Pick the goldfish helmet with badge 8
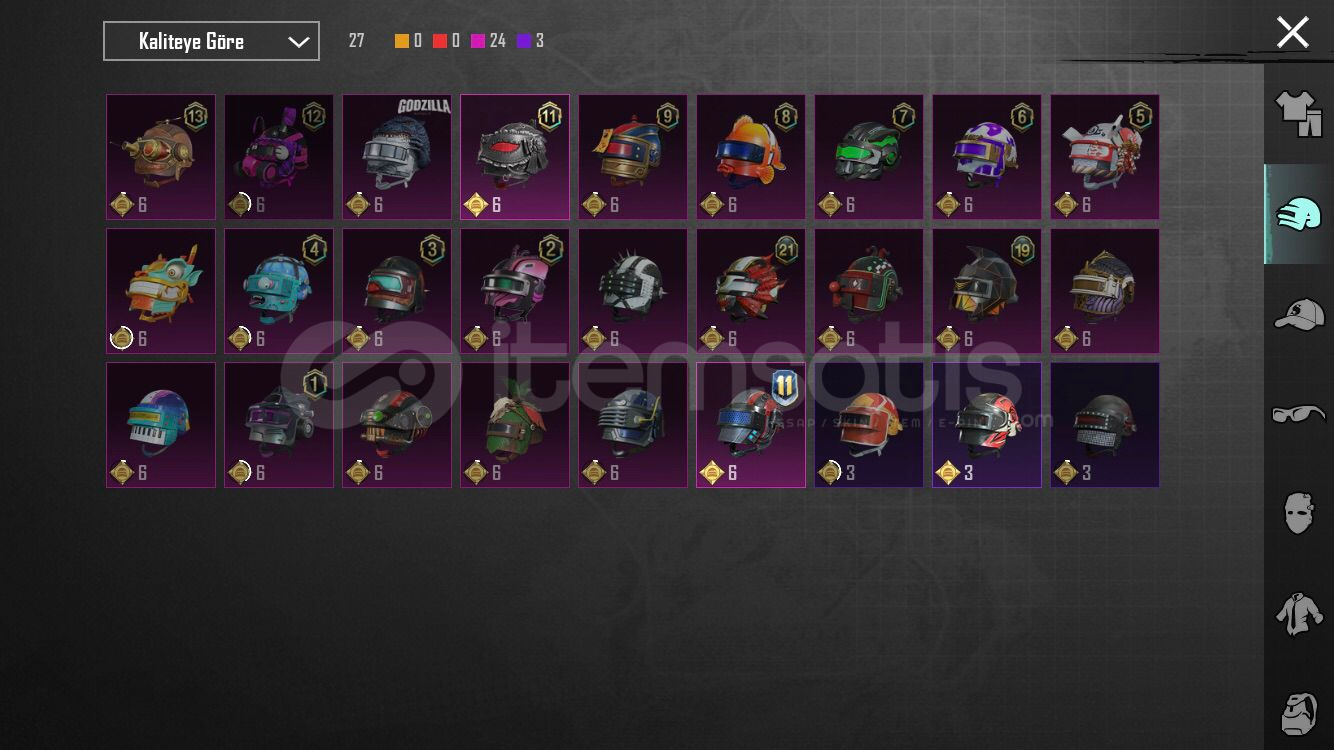The height and width of the screenshot is (750, 1334). 751,157
